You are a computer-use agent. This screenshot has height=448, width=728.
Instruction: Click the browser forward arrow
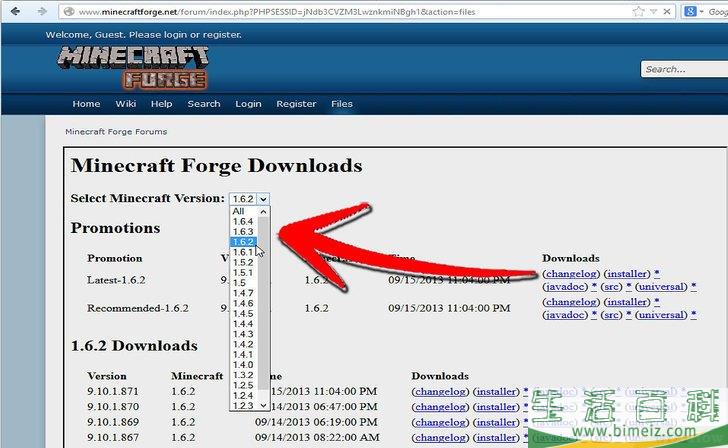tap(42, 11)
